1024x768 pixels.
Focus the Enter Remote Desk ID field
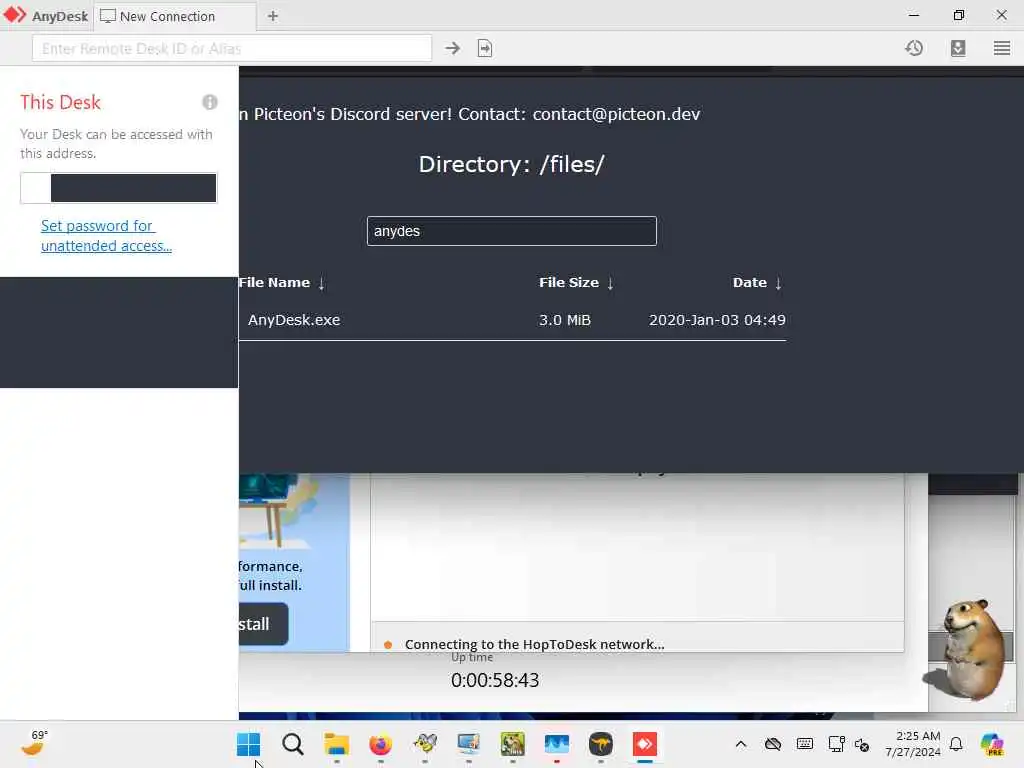coord(232,48)
